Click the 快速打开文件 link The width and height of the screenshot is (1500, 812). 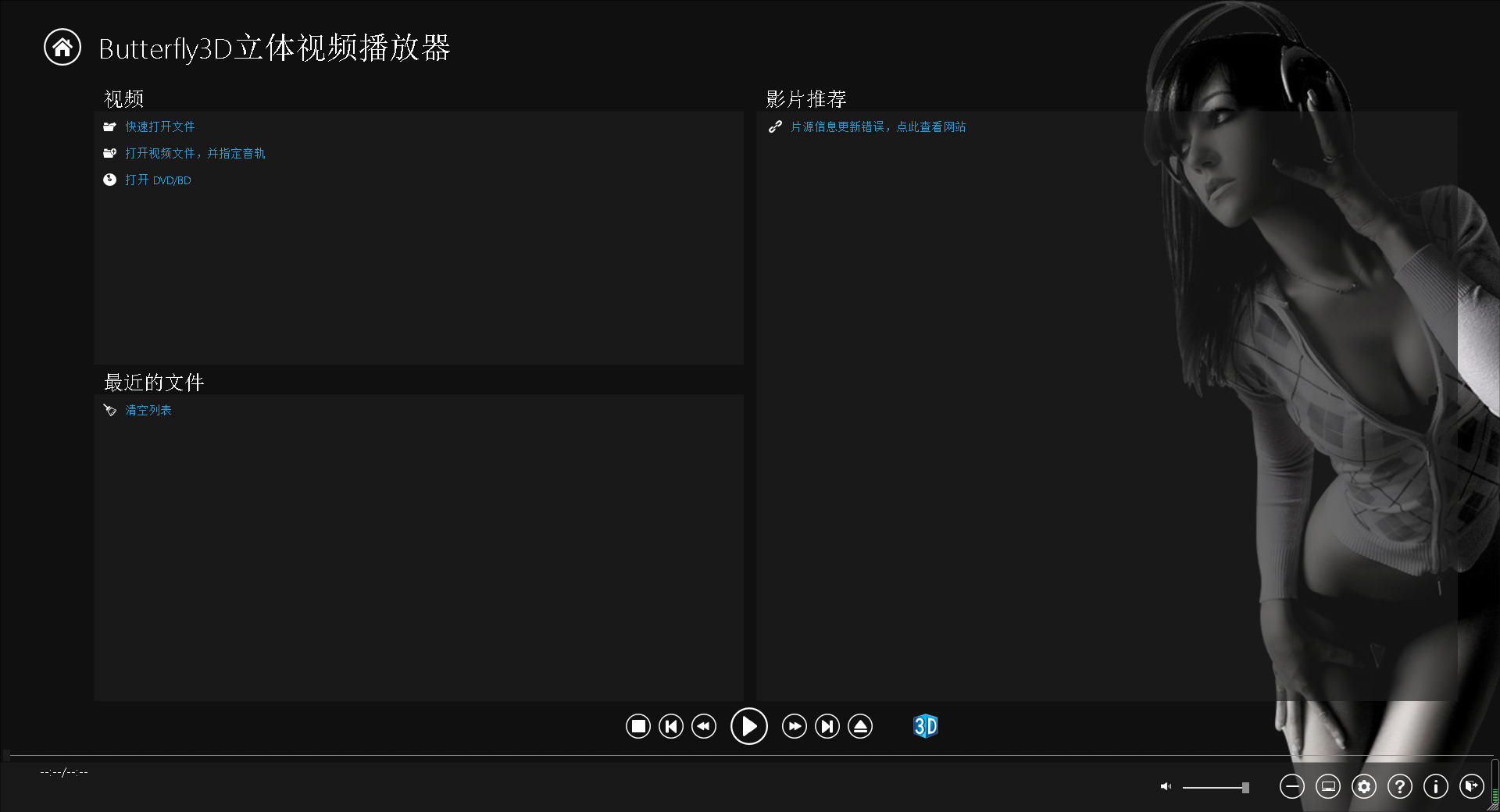[x=159, y=126]
